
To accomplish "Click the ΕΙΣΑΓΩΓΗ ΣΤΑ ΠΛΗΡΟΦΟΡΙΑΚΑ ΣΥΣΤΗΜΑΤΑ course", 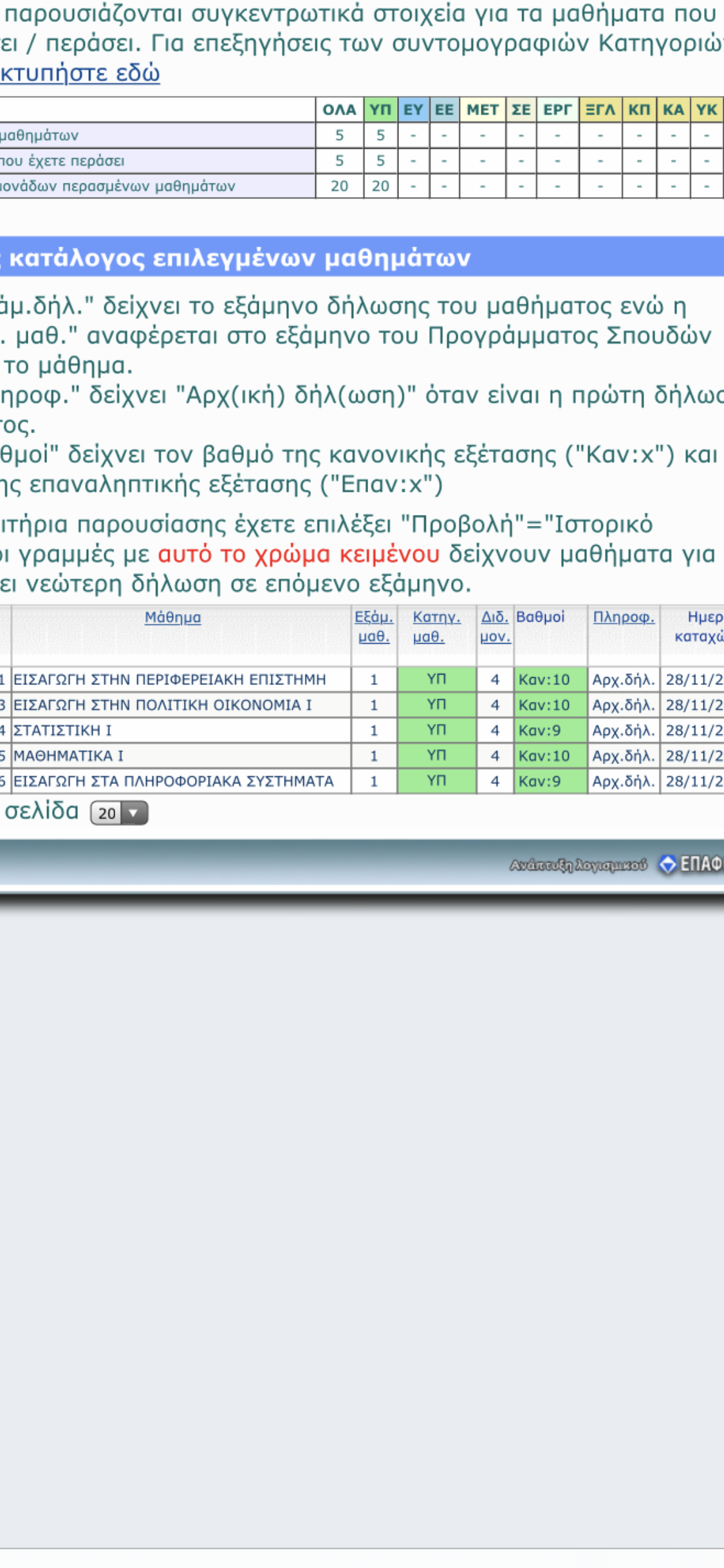I will coord(174,781).
